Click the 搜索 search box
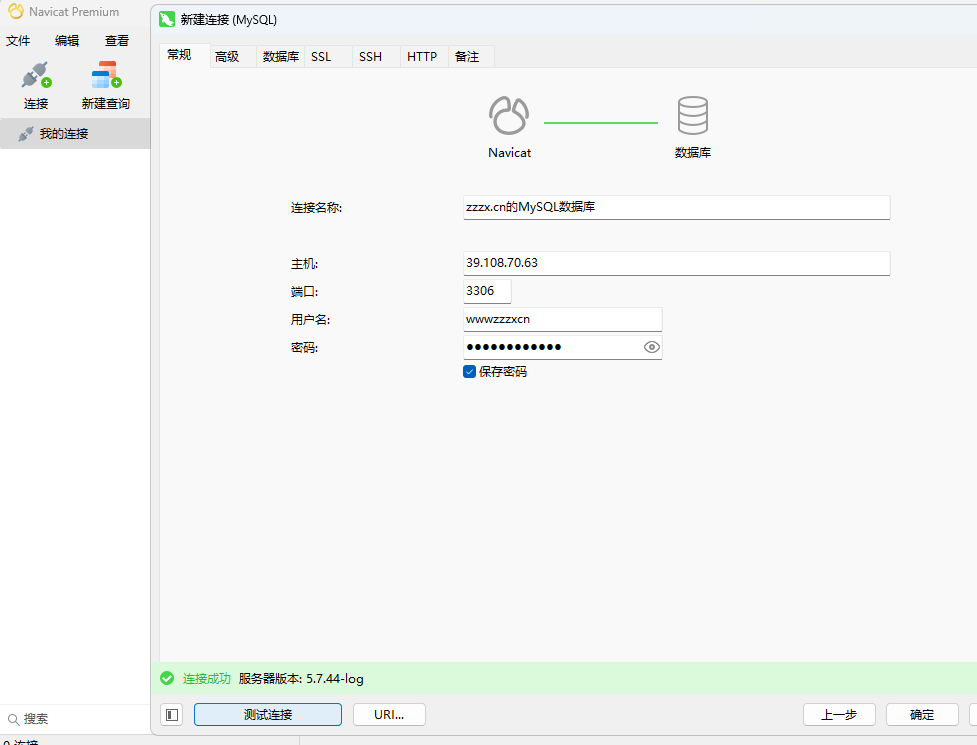977x745 pixels. click(x=75, y=719)
